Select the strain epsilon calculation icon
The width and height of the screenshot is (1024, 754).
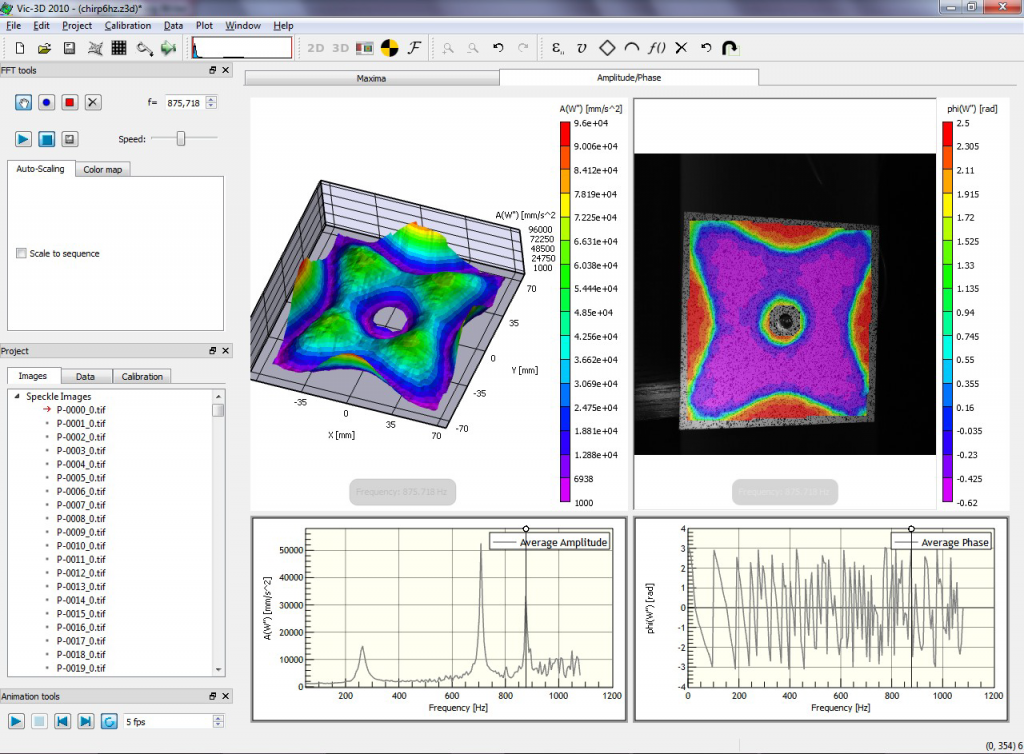[x=558, y=47]
